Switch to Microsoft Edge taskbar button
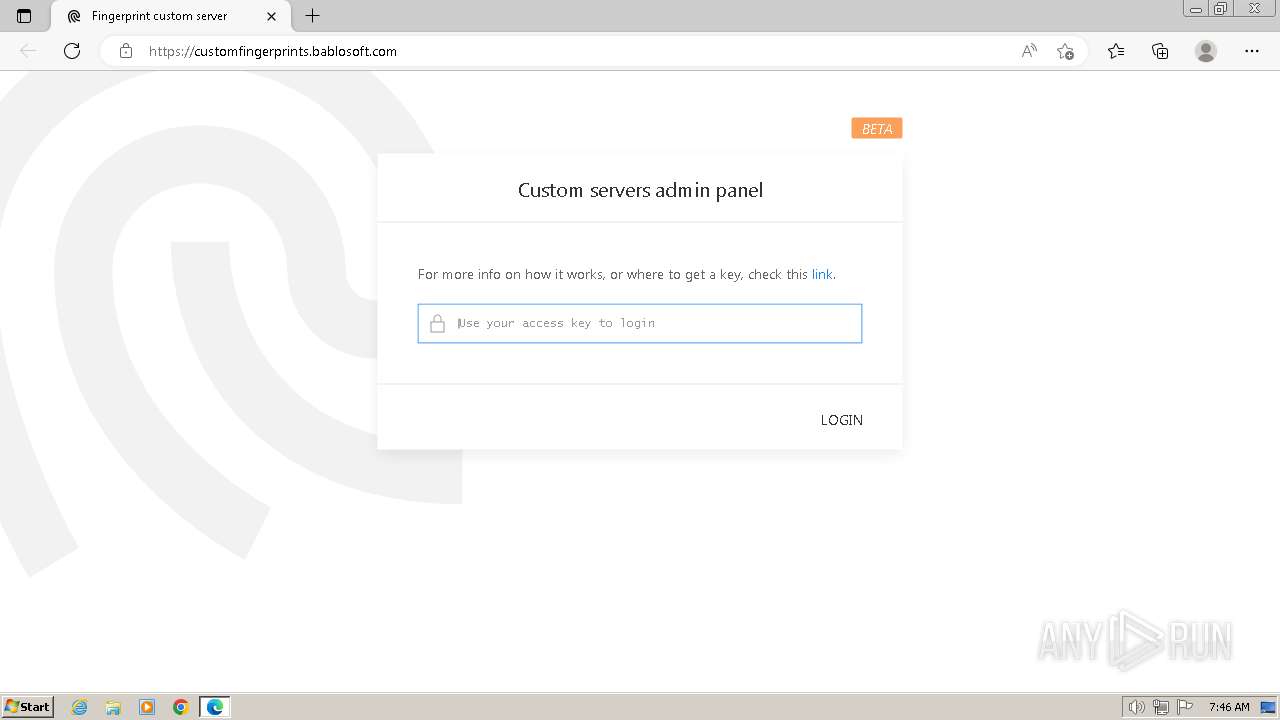 point(215,707)
